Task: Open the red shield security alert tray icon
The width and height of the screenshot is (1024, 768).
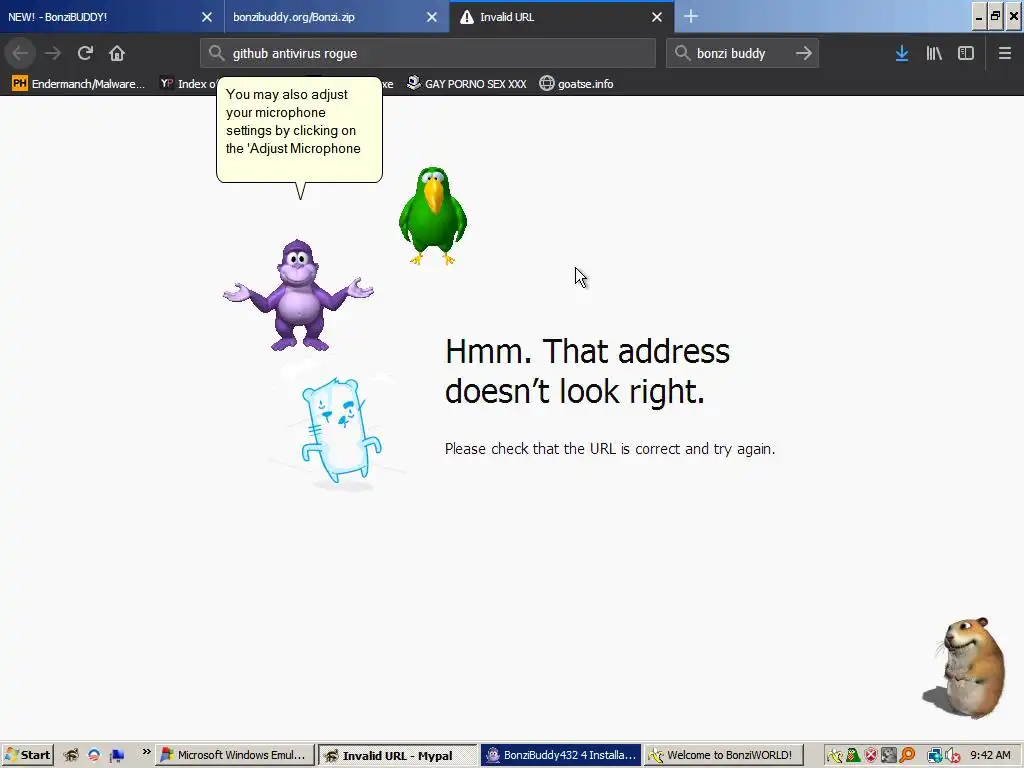Action: [871, 756]
